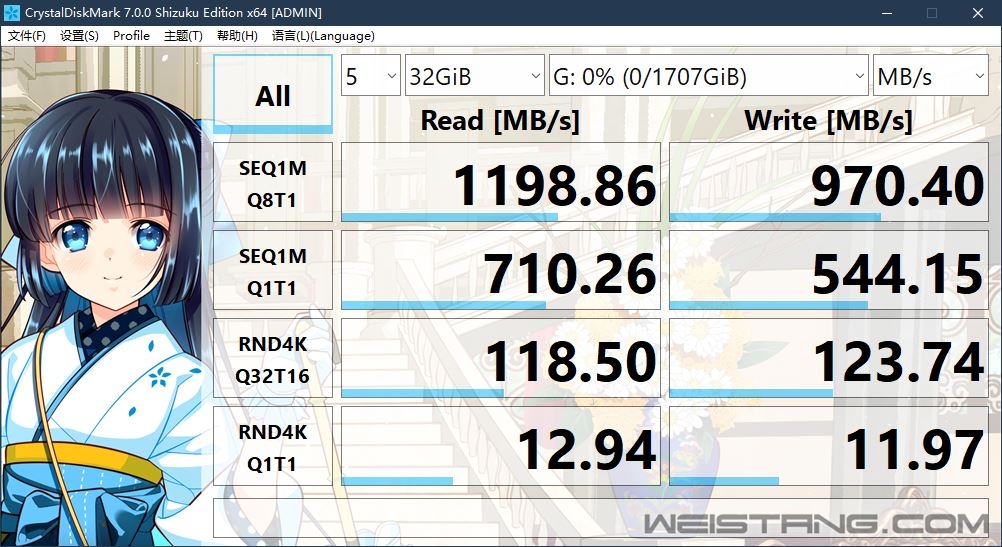The width and height of the screenshot is (1002, 547).
Task: Click the 970.40 write result
Action: tap(829, 182)
